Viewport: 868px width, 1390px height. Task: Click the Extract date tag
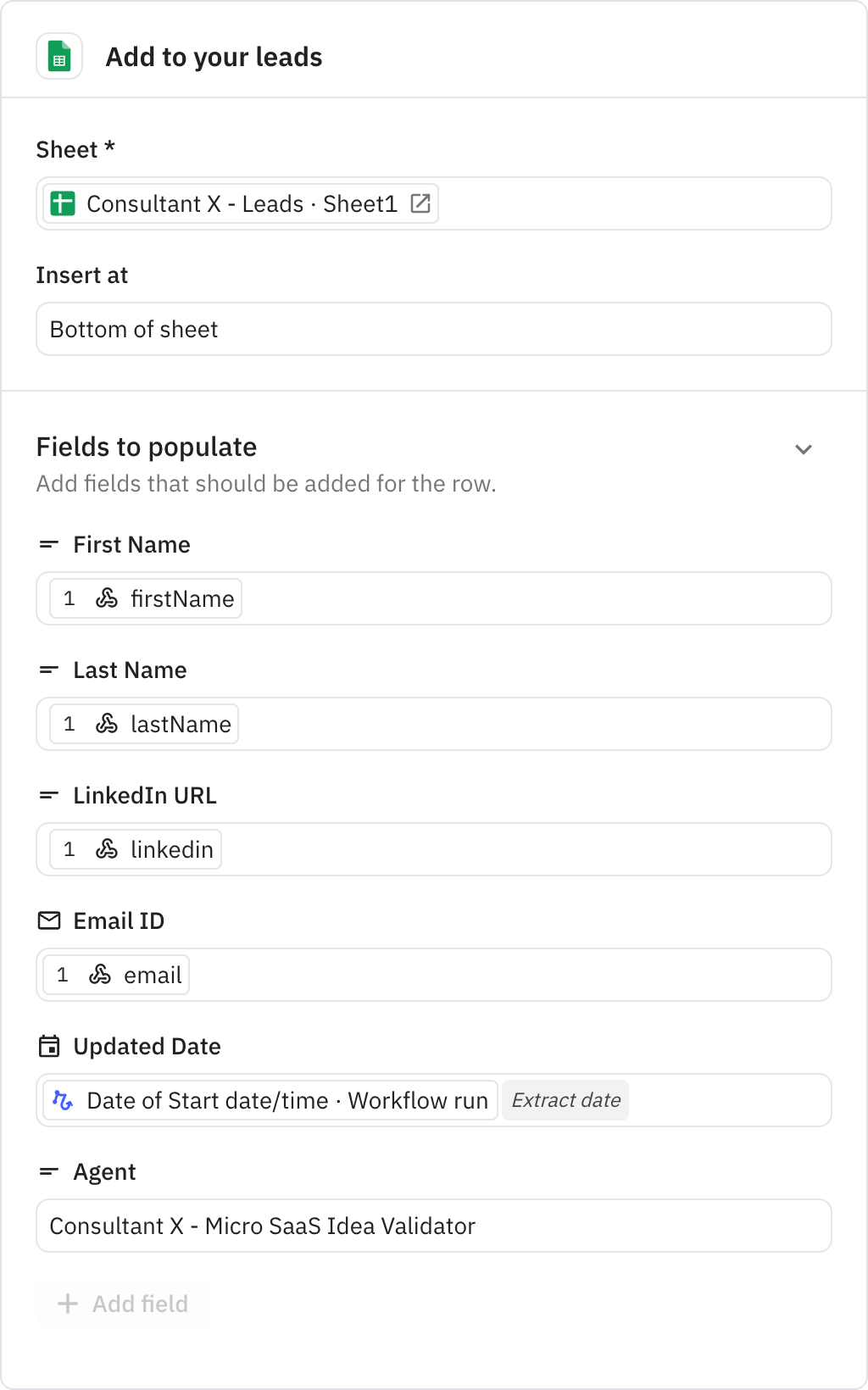pos(565,1100)
